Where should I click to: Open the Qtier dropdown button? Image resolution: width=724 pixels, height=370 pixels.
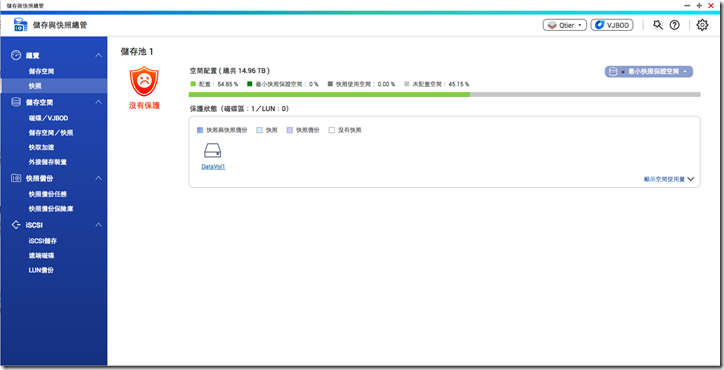(x=565, y=25)
